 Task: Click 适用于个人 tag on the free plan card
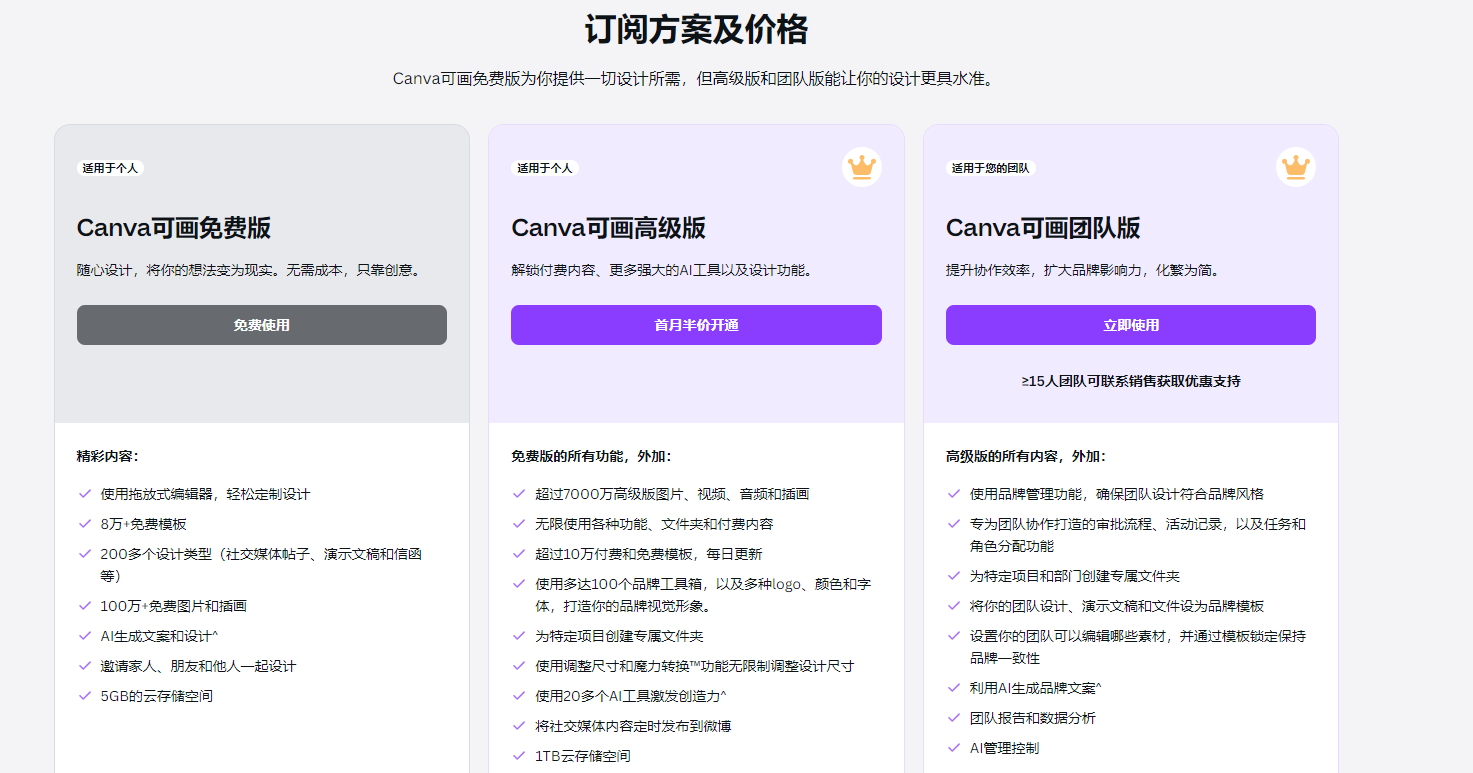110,168
